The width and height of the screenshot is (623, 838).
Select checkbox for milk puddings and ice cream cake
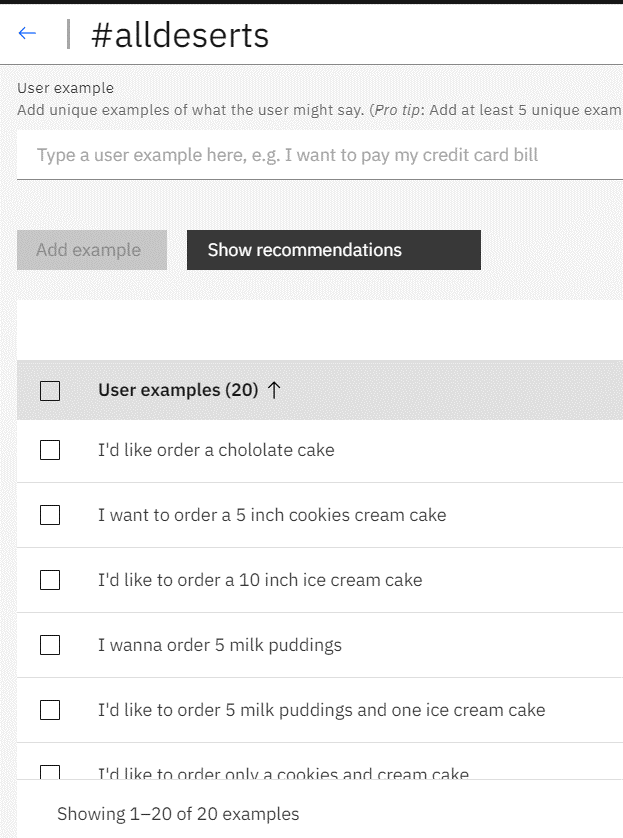(x=50, y=710)
